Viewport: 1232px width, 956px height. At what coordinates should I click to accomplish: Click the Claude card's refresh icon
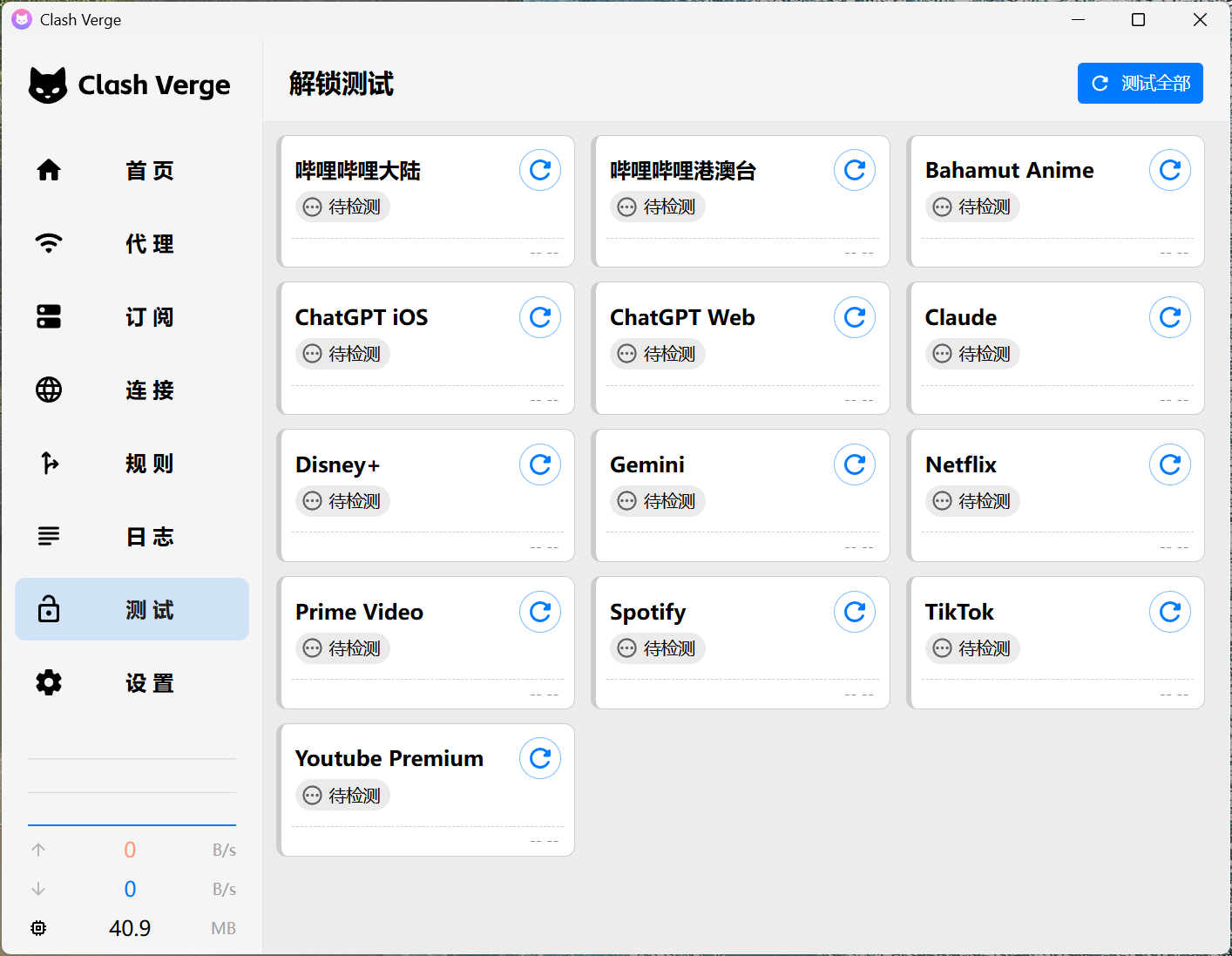[1169, 318]
